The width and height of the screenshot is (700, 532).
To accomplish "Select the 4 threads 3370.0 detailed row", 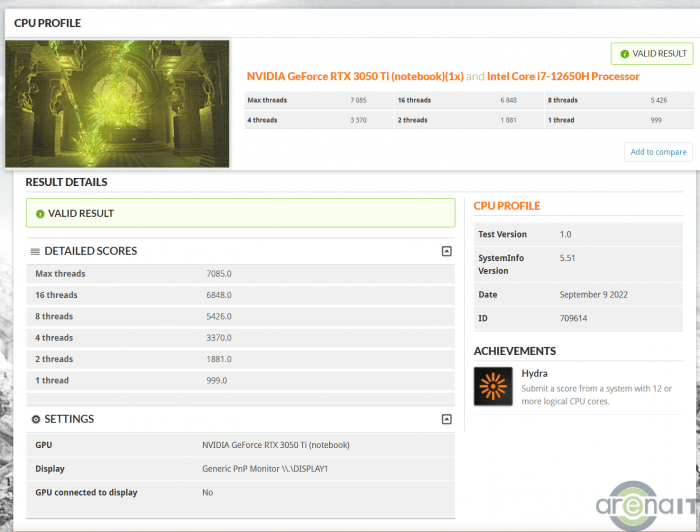I will pyautogui.click(x=241, y=338).
